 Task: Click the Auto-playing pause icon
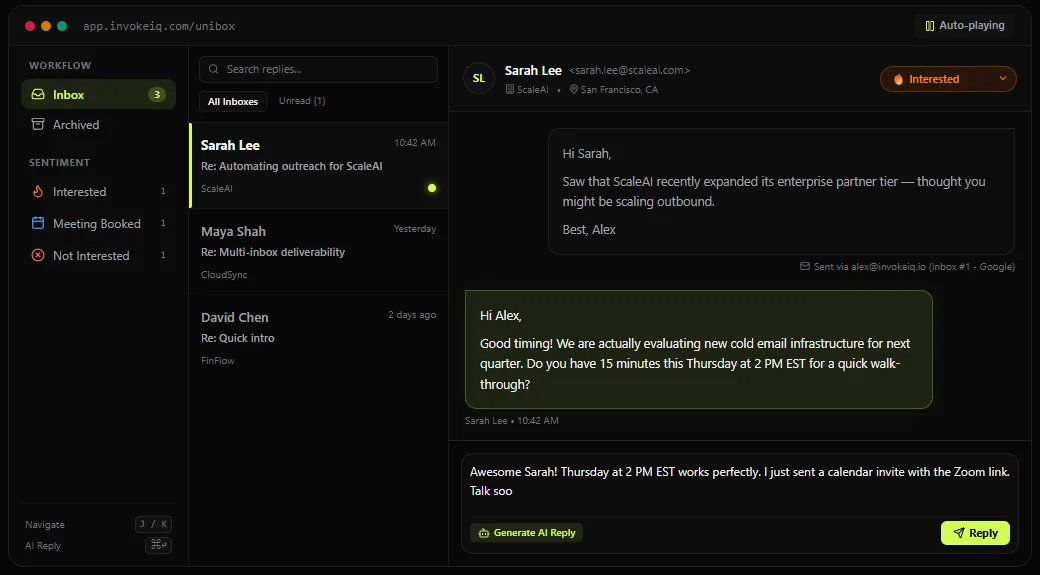click(930, 26)
